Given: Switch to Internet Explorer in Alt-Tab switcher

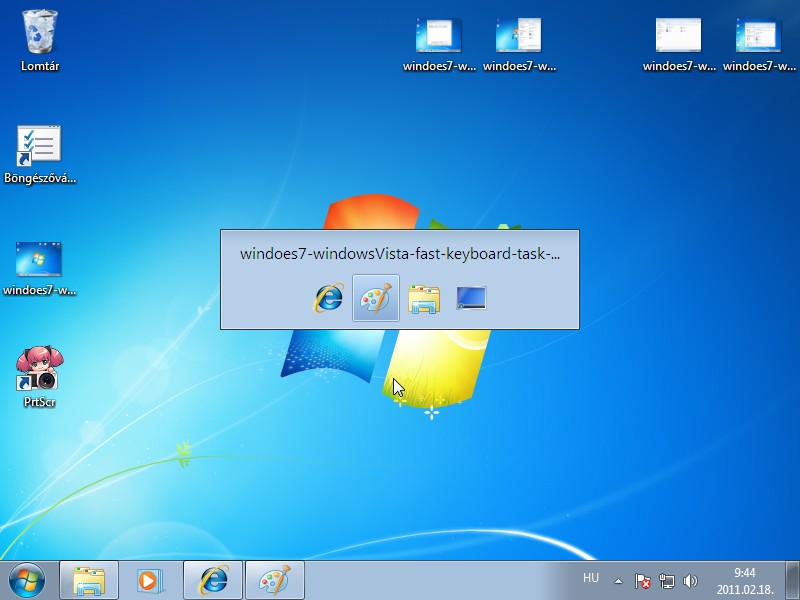Looking at the screenshot, I should (x=328, y=298).
